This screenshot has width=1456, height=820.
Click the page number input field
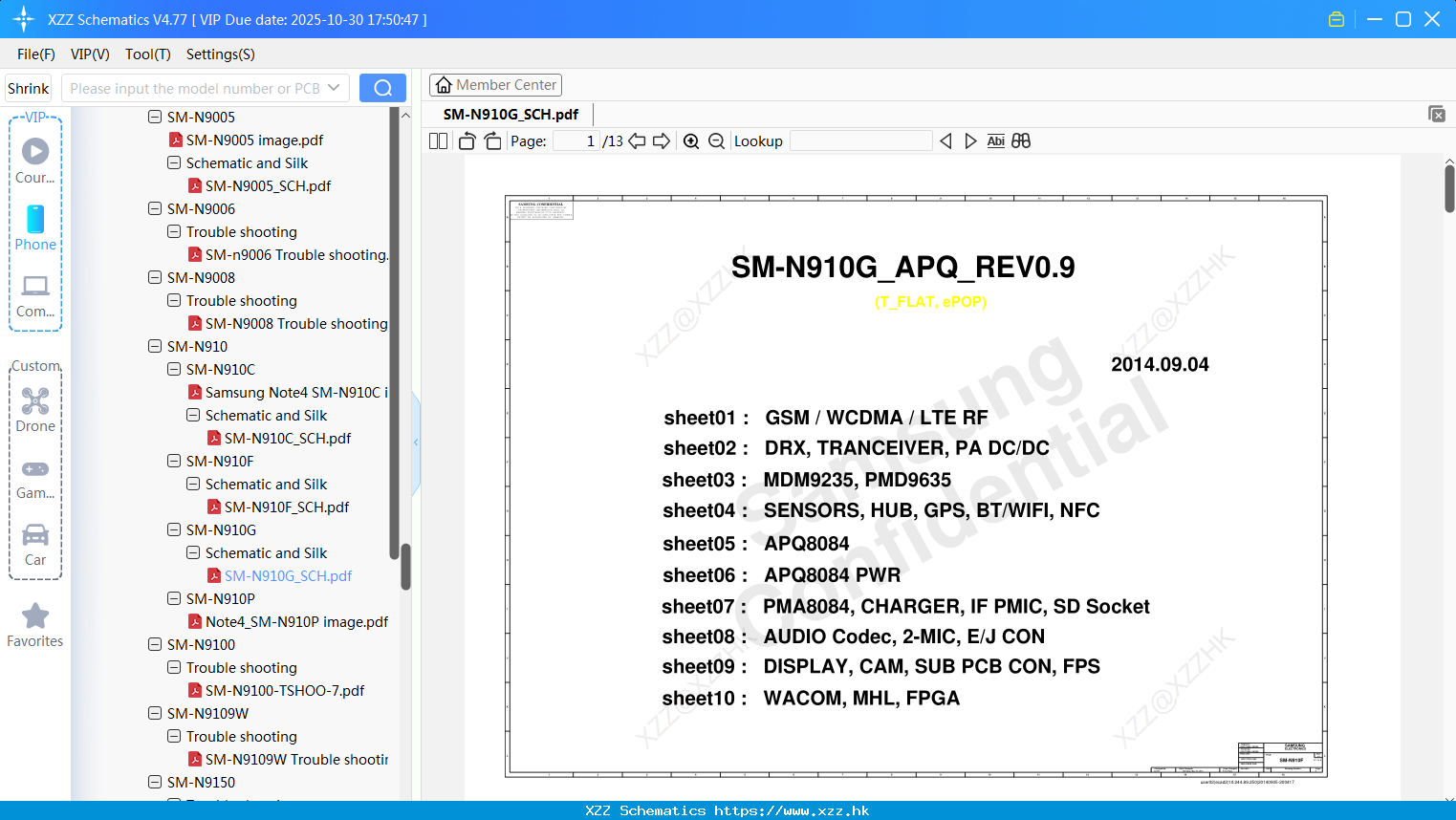[x=576, y=141]
